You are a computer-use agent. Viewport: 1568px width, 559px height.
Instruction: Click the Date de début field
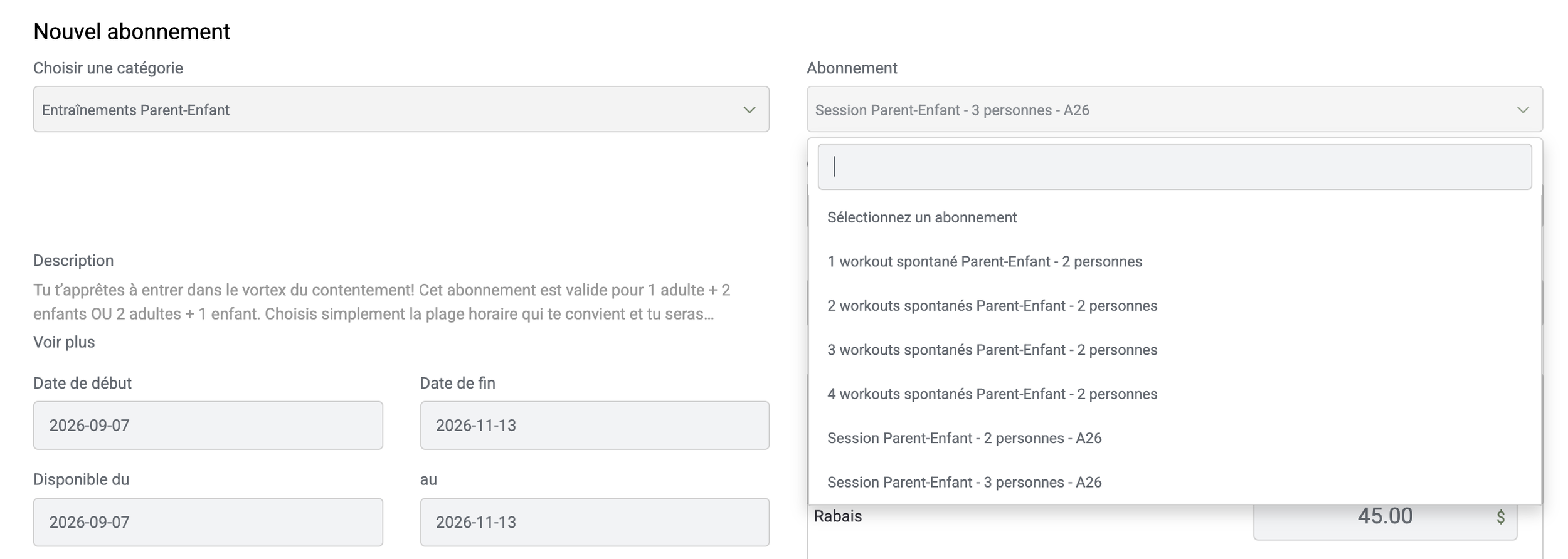pos(208,426)
